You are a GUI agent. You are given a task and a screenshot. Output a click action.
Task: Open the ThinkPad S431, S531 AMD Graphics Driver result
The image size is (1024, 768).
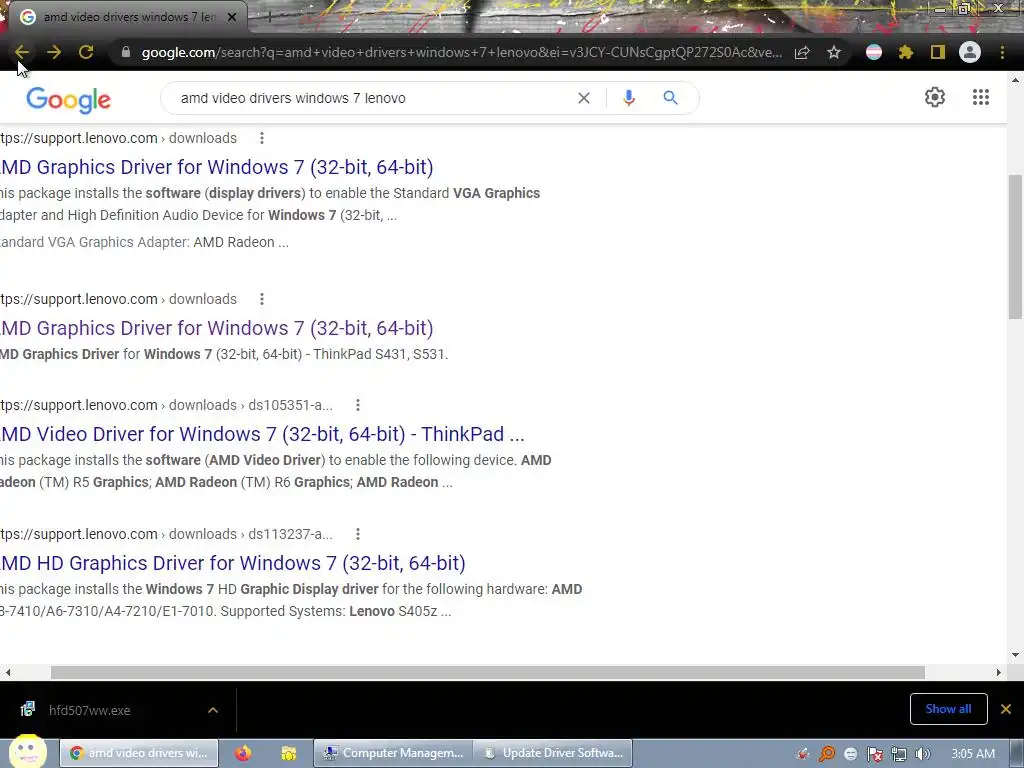[216, 328]
